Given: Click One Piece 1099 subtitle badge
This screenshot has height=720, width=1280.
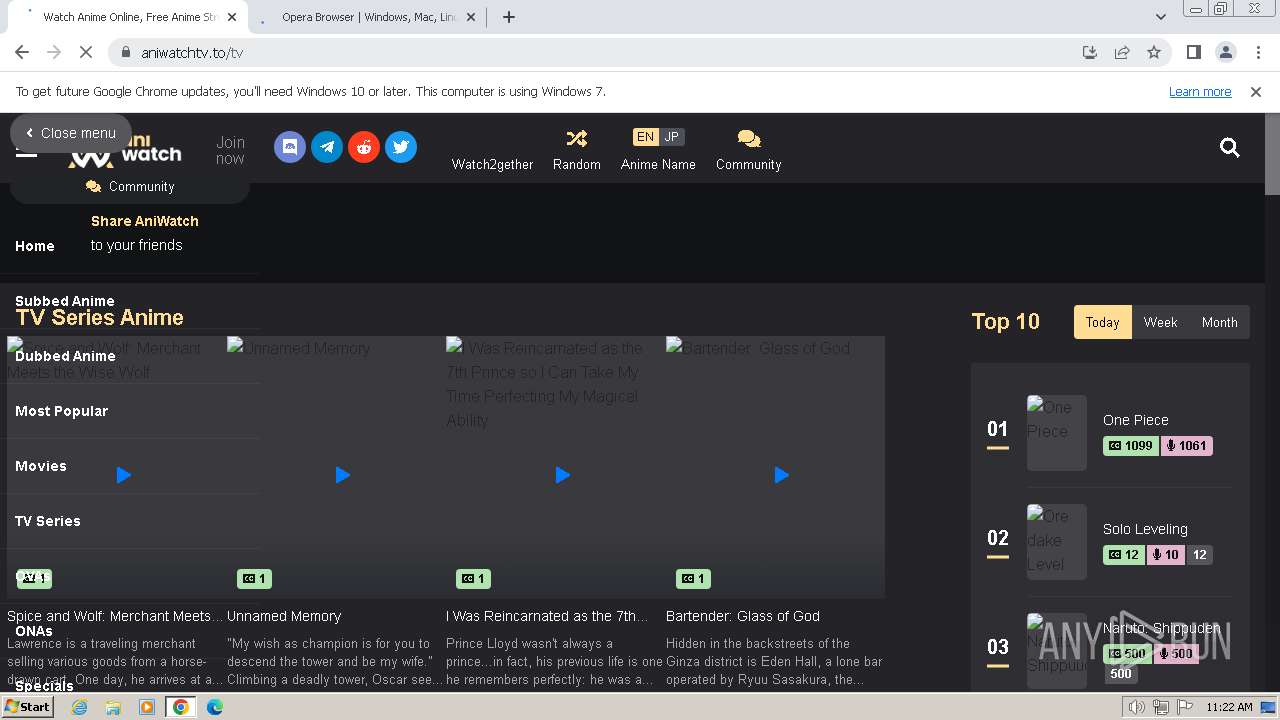Looking at the screenshot, I should coord(1130,446).
